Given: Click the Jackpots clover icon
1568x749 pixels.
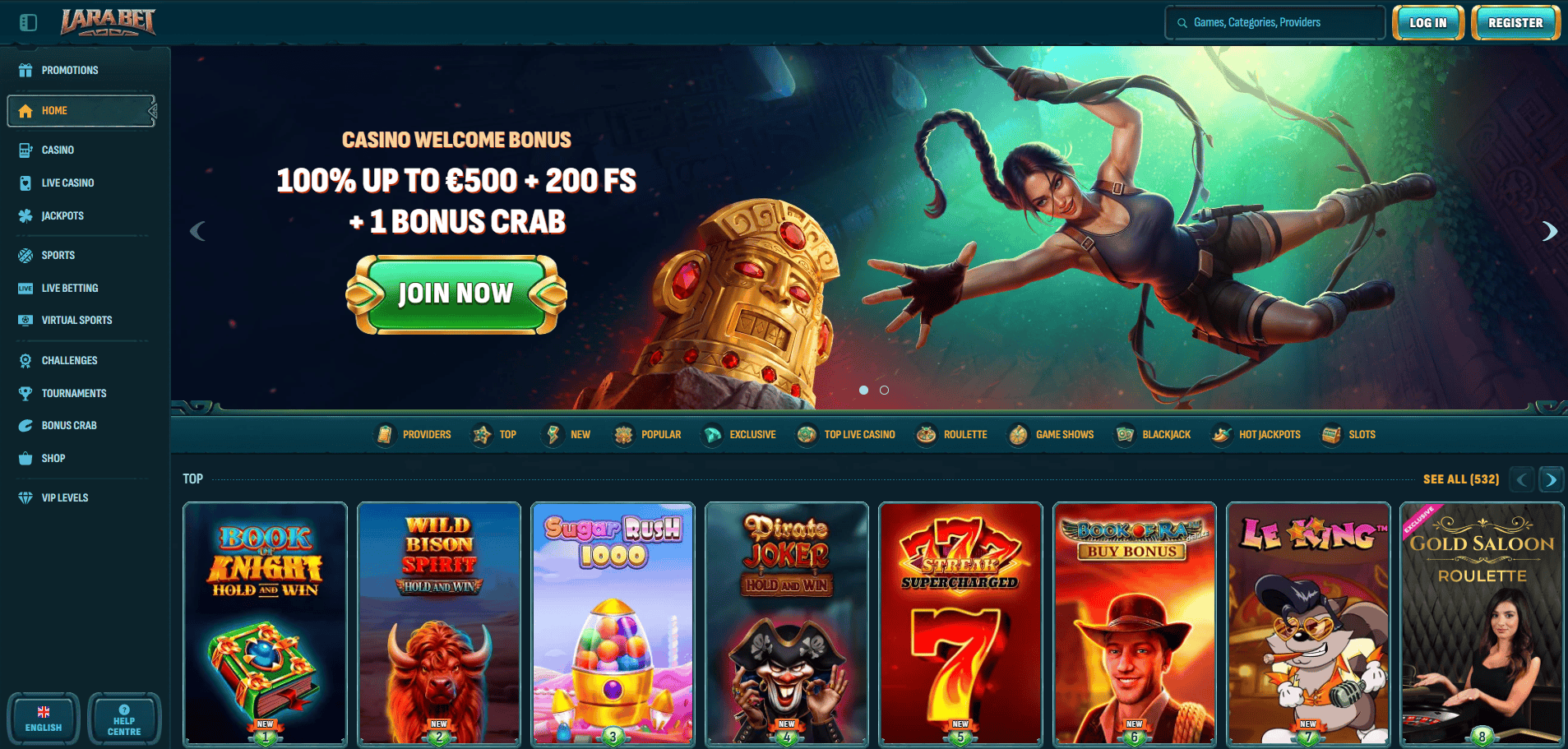Looking at the screenshot, I should pyautogui.click(x=25, y=215).
